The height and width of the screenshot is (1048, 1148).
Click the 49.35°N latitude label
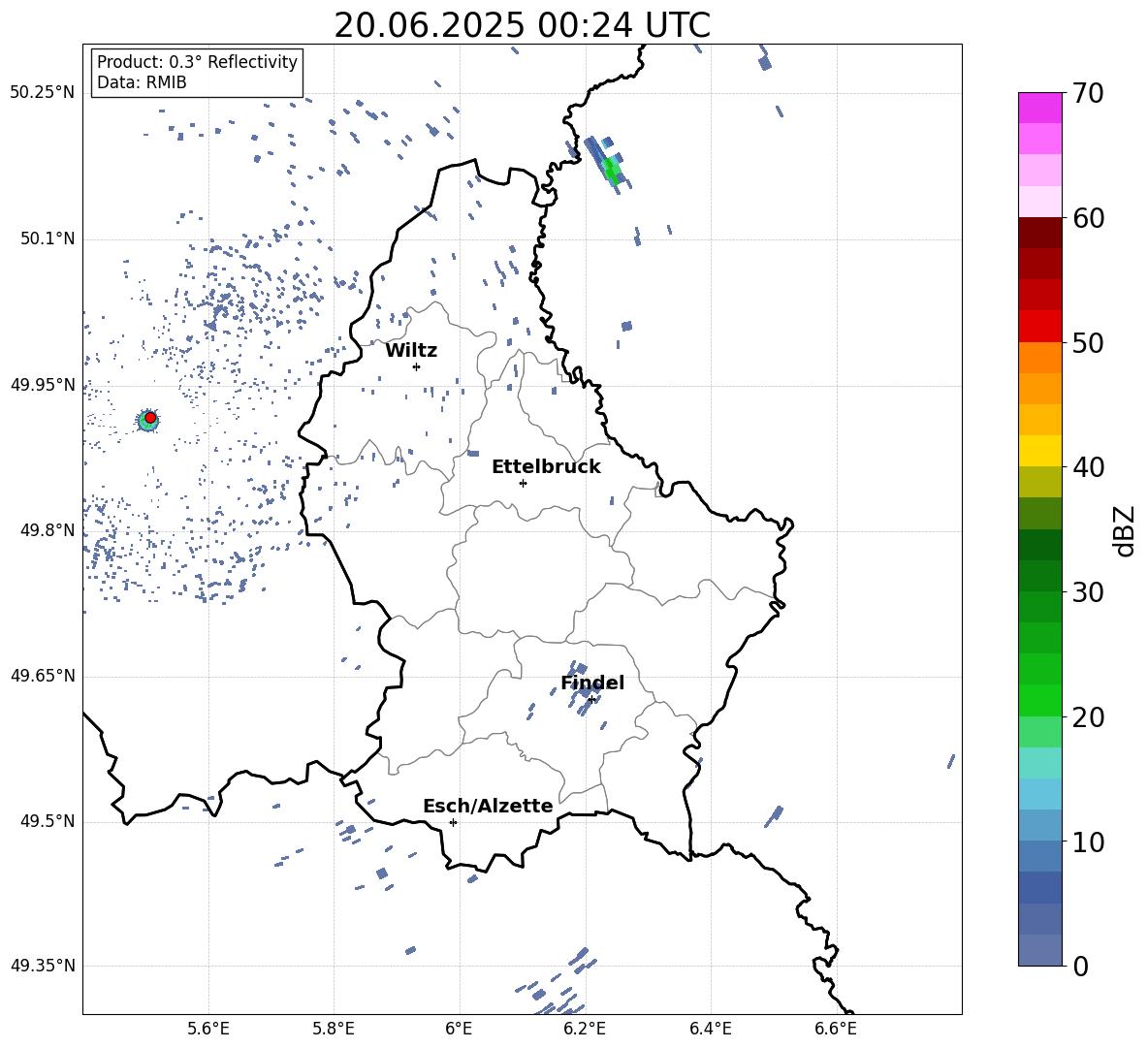[43, 966]
